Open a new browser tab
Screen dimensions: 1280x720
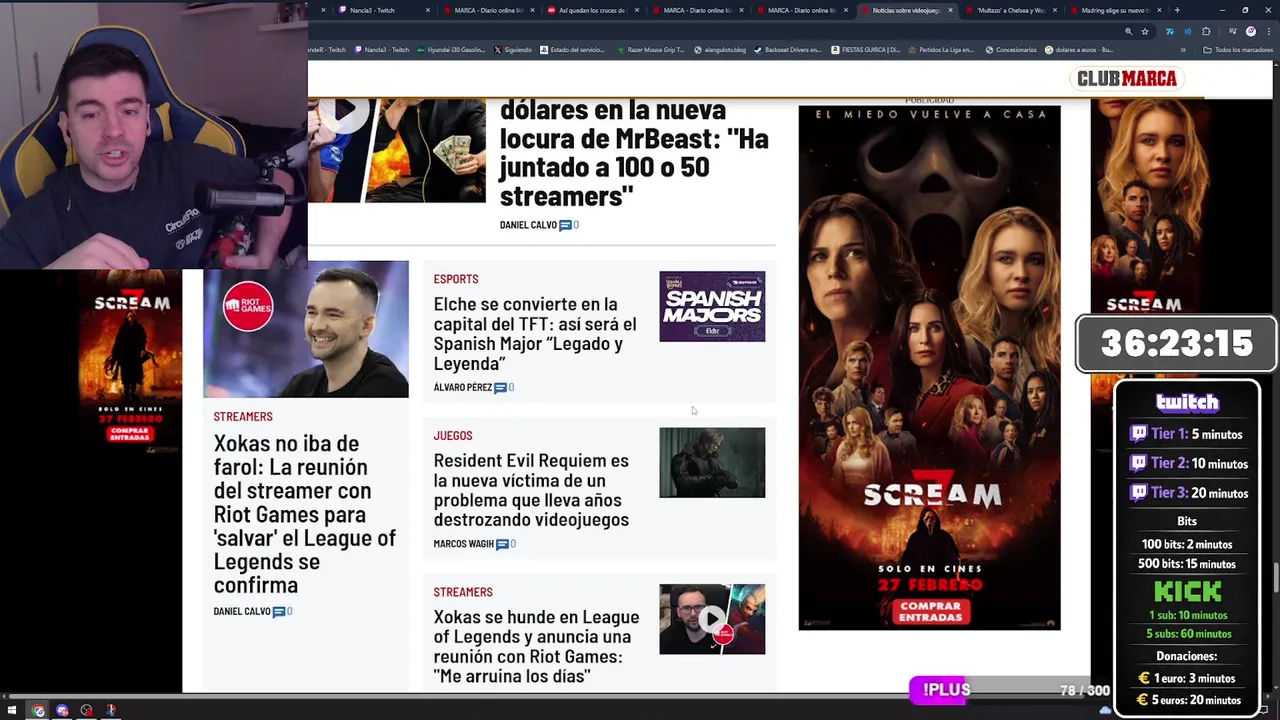1177,10
